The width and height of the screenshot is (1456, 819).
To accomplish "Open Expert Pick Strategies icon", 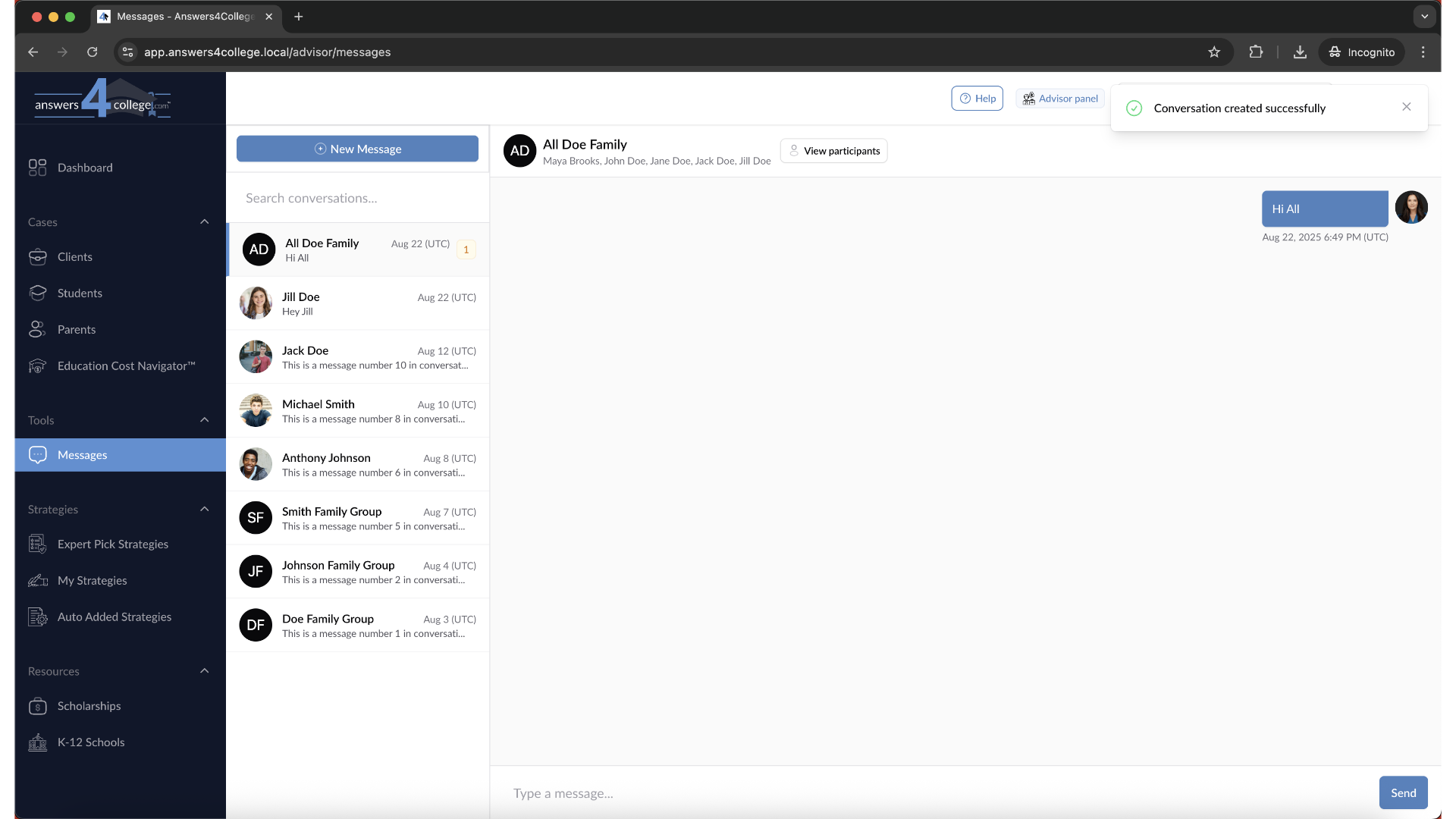I will [x=37, y=544].
